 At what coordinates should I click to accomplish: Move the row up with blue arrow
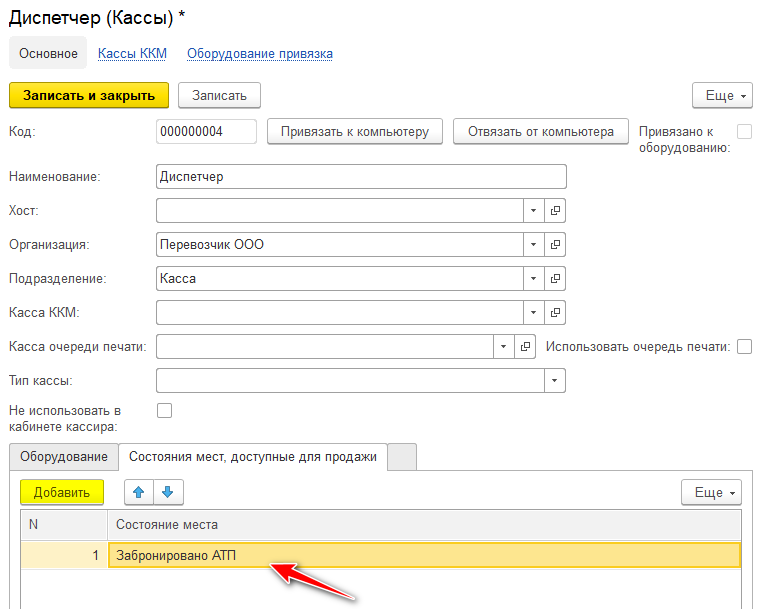click(x=139, y=492)
